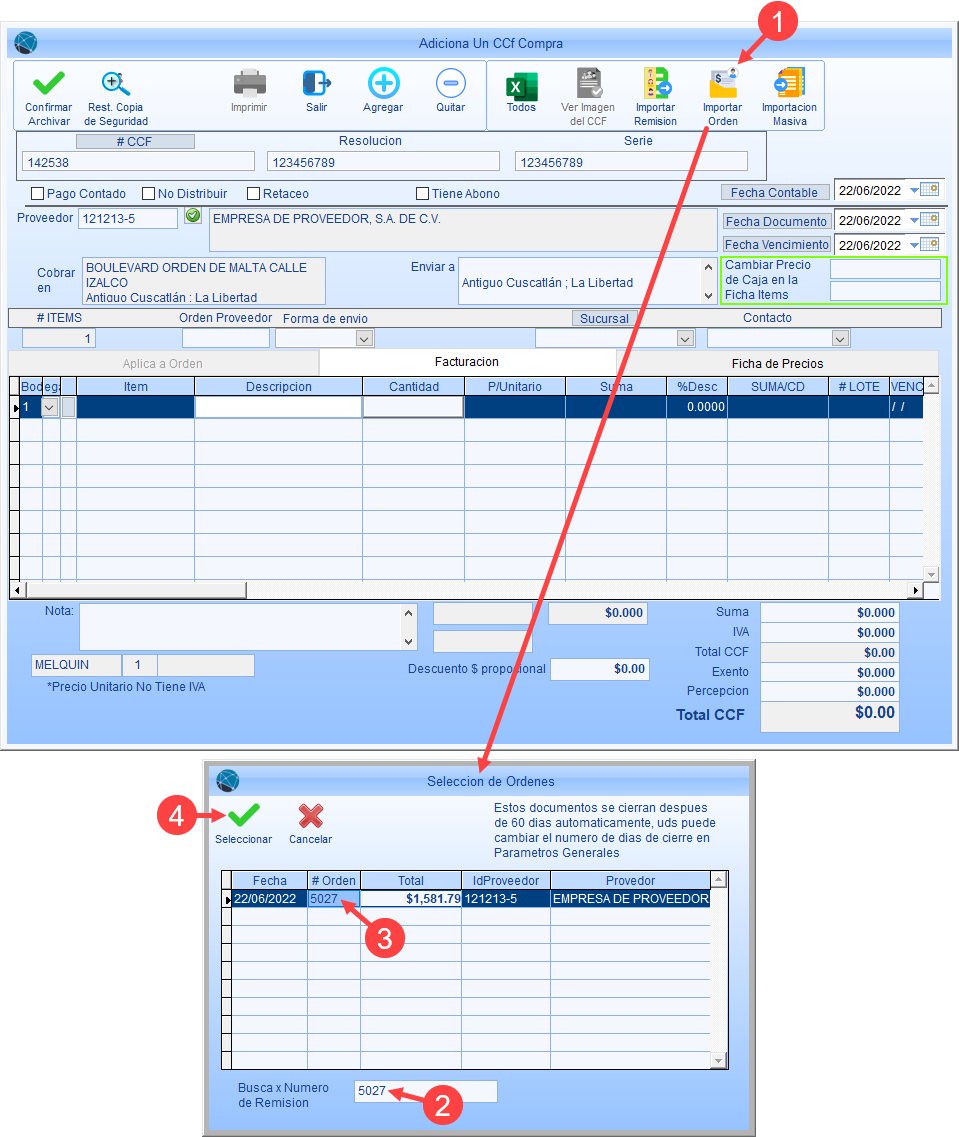
Task: Click the Quitar minus icon
Action: [x=451, y=83]
